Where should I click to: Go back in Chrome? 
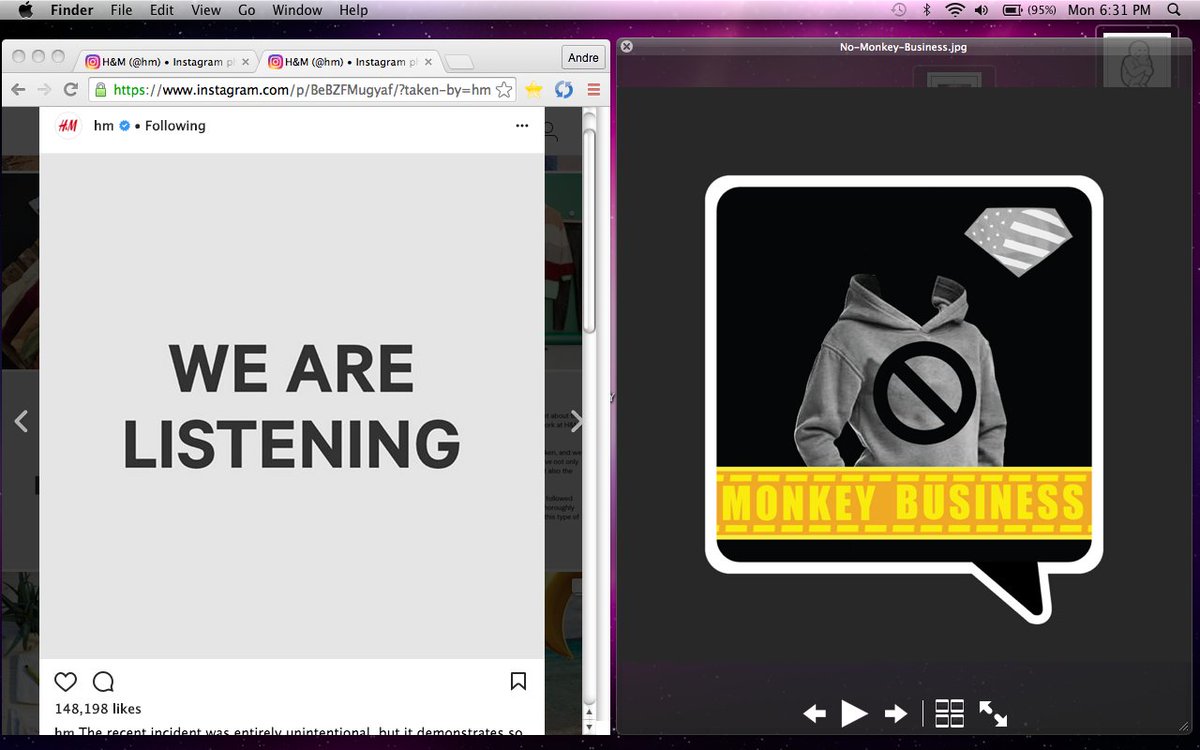[x=19, y=89]
